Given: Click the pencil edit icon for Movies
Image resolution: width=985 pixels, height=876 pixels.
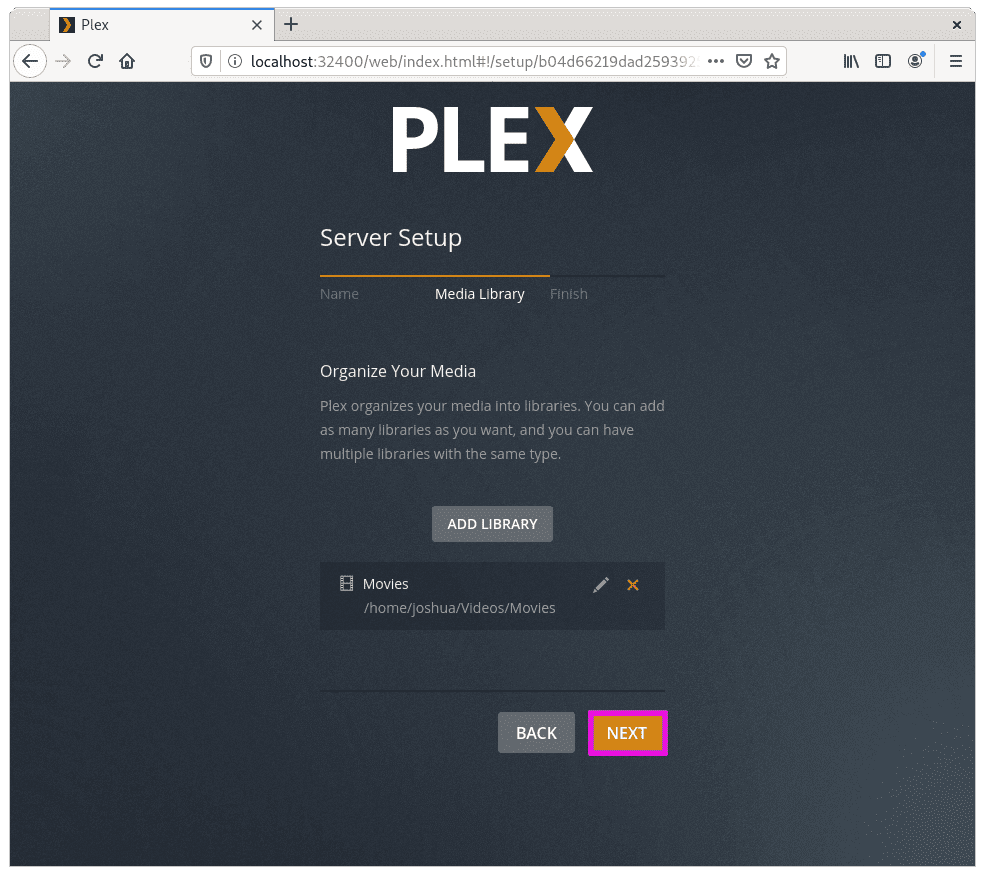Looking at the screenshot, I should (x=601, y=585).
